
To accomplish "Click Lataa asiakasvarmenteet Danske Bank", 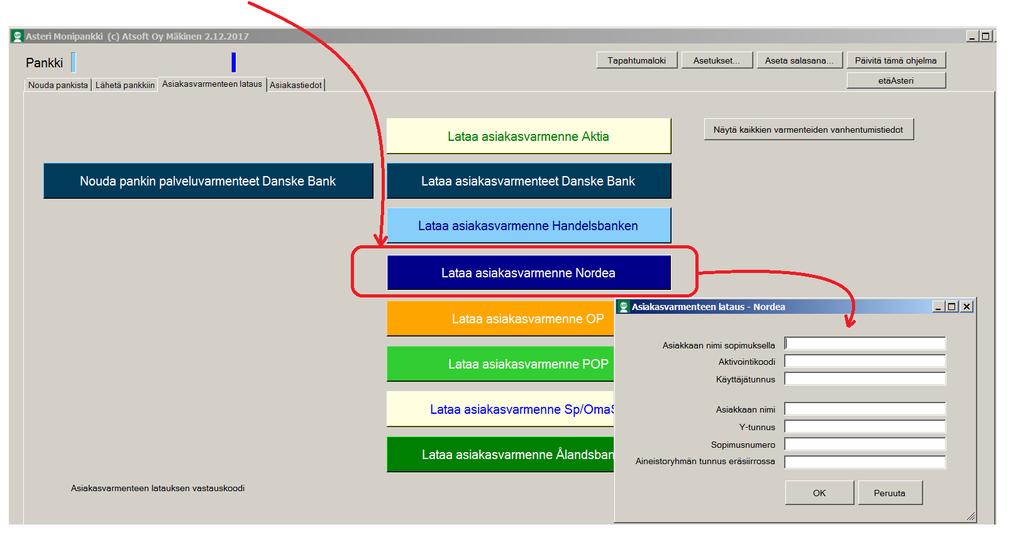I will [528, 181].
